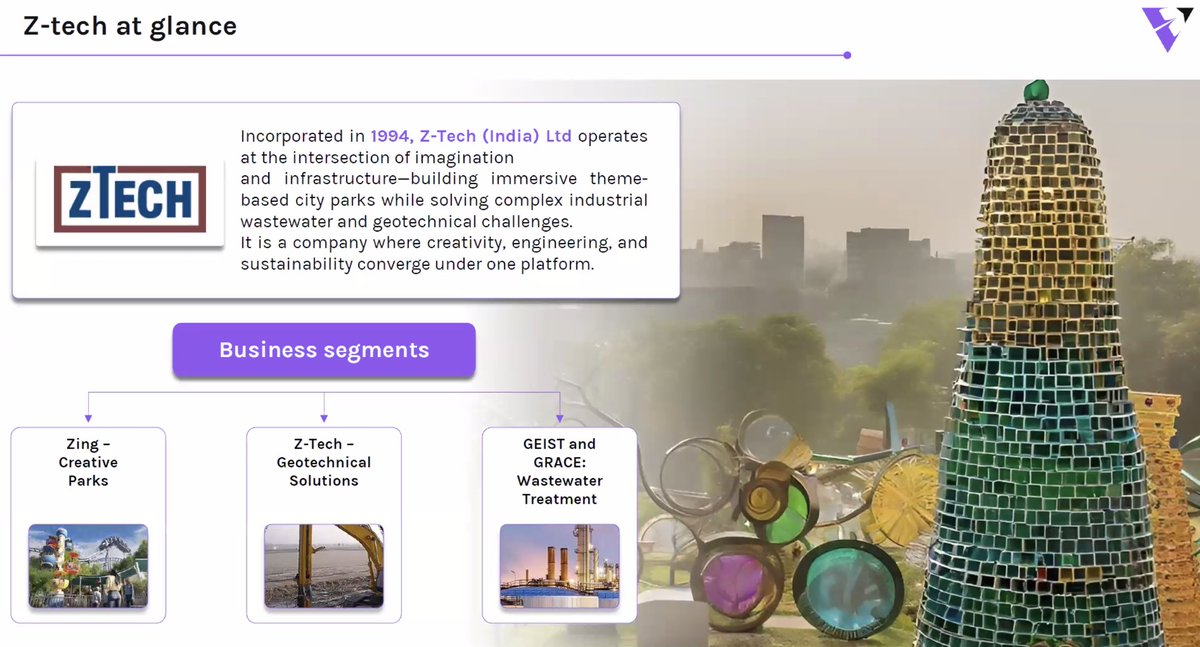This screenshot has height=647, width=1200.
Task: Click the '1994, Z-Tech (India) Ltd' highlighted text
Action: 471,136
